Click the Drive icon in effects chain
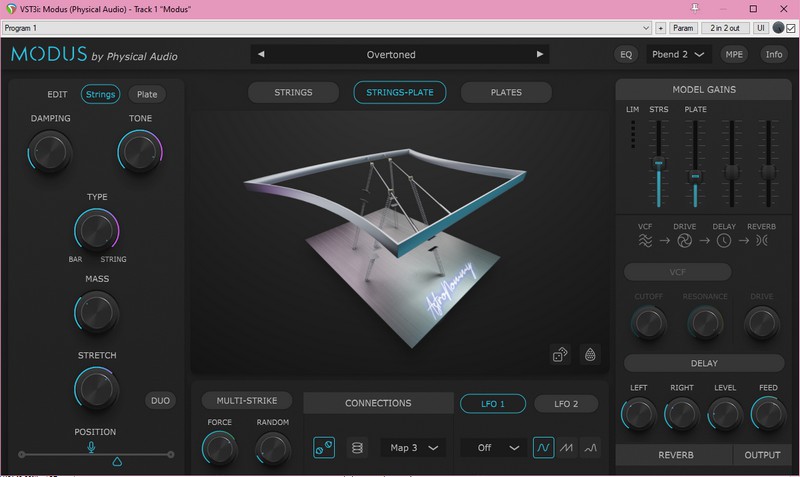800x477 pixels. [684, 241]
